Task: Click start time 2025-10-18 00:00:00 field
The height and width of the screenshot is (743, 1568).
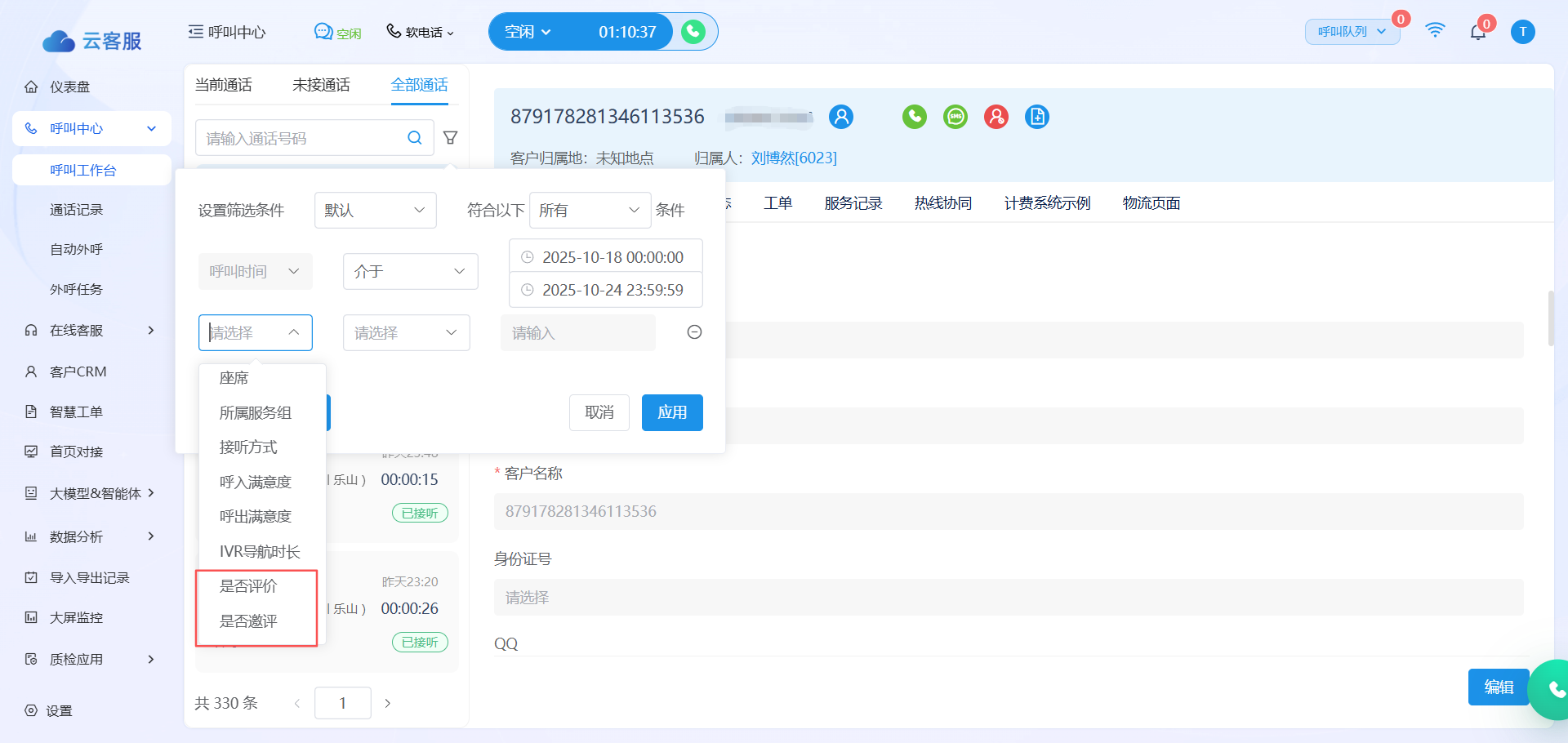Action: [606, 257]
